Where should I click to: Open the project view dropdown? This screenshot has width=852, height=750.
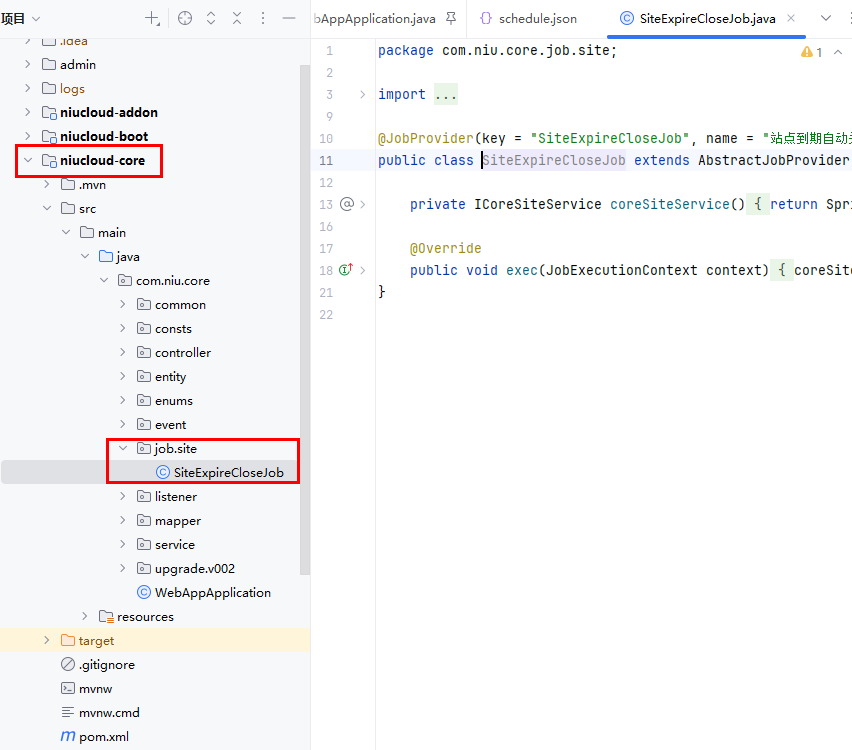click(x=37, y=18)
